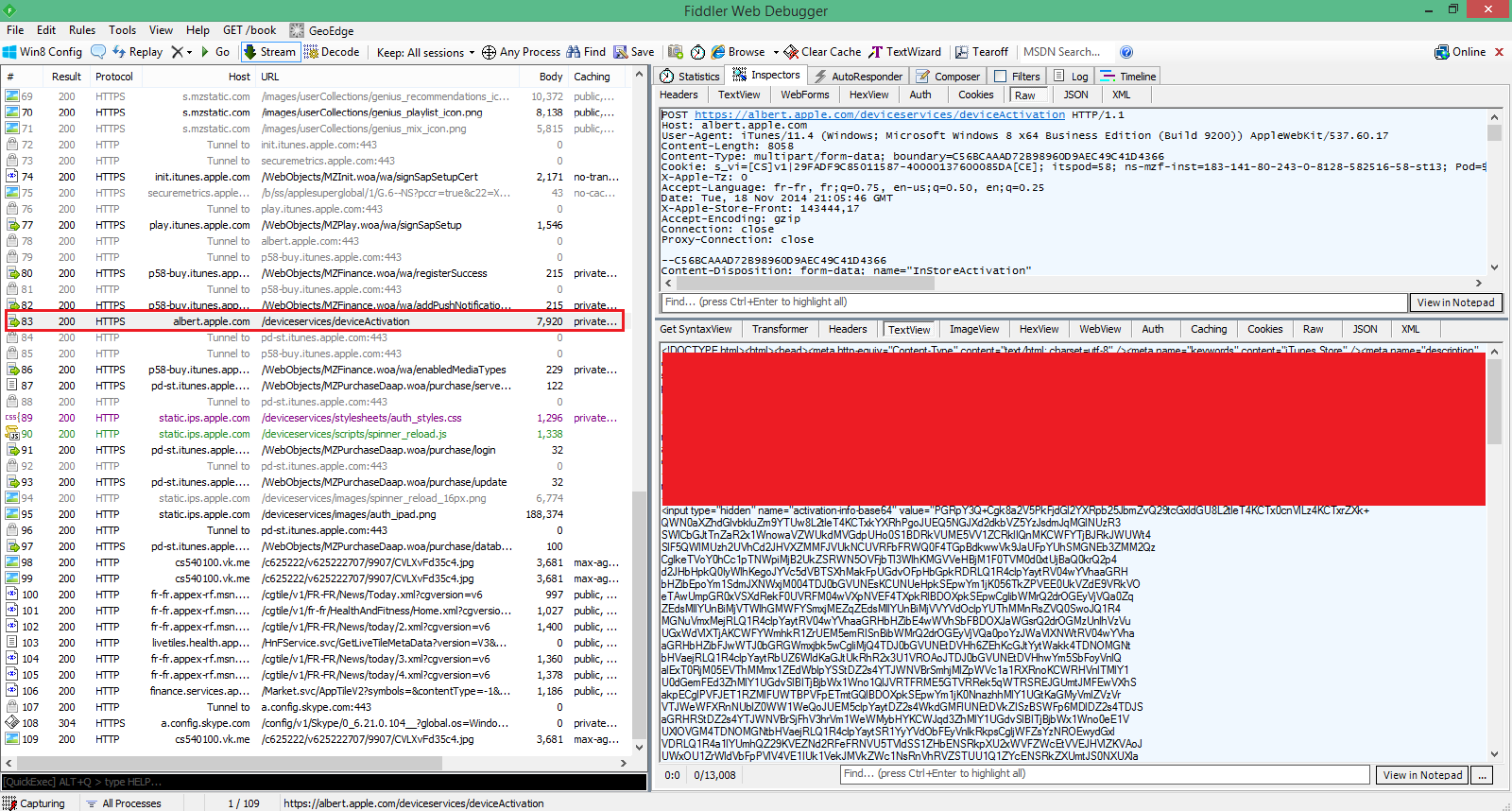Viewport: 1512px width, 811px height.
Task: Open the response Transformer tab
Action: point(780,329)
